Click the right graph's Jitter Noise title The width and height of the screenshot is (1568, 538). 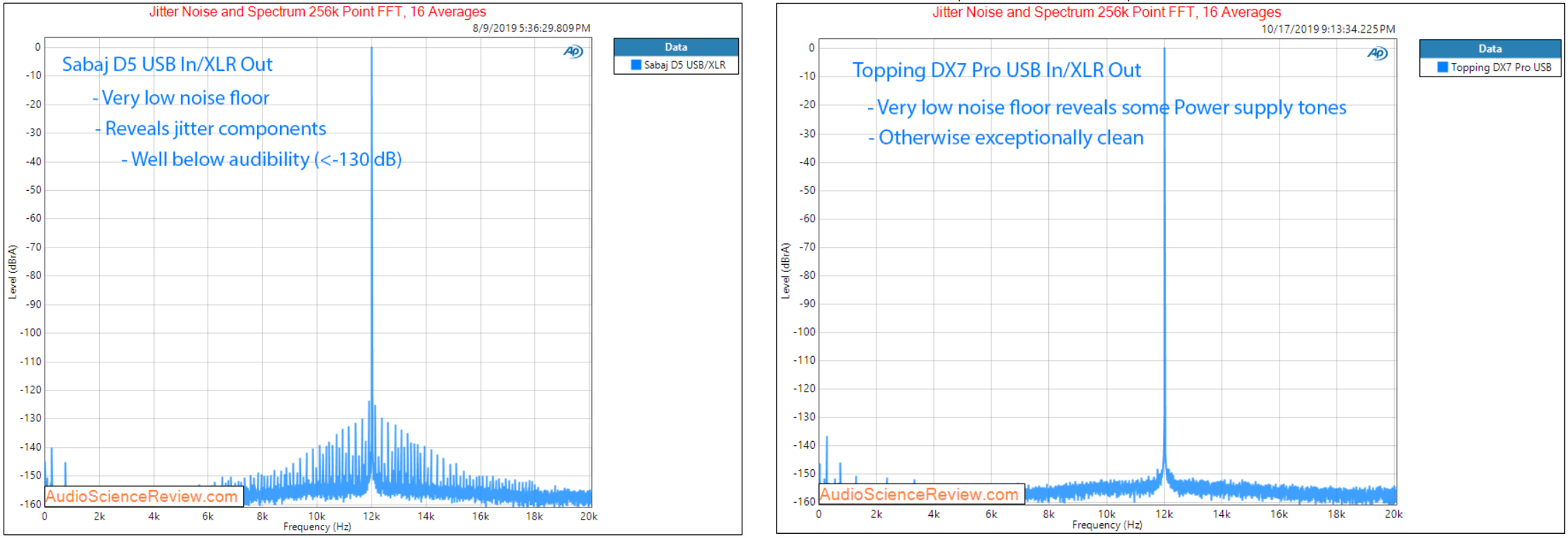click(1107, 12)
